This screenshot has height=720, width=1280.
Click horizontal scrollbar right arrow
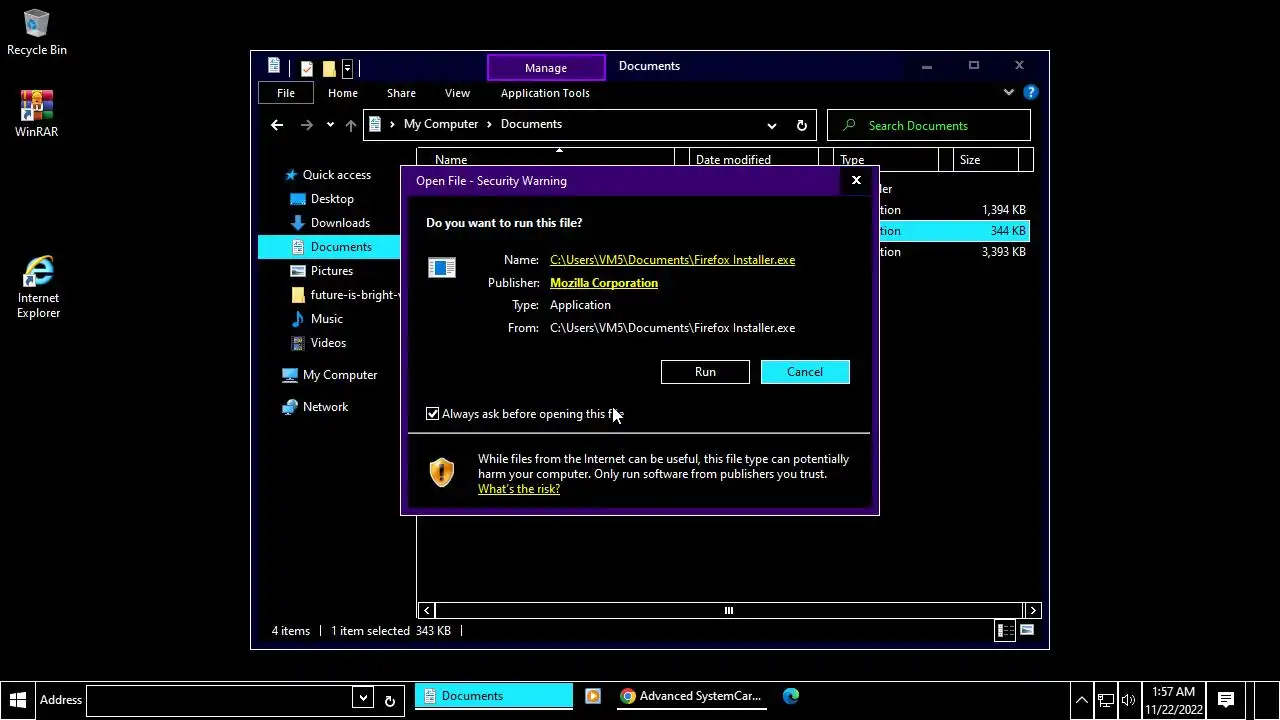[1033, 610]
